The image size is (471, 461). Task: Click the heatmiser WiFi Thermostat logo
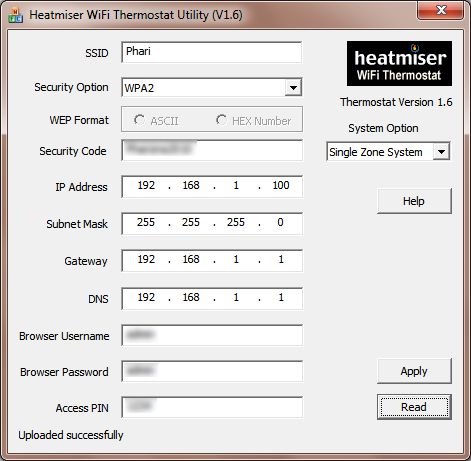coord(399,63)
